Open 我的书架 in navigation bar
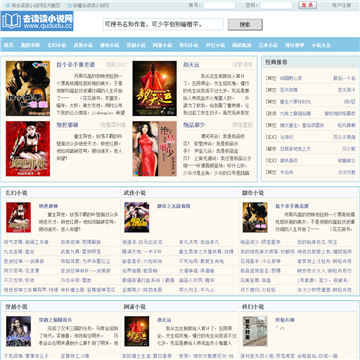Viewport: 360px width, 360px height. (x=30, y=45)
